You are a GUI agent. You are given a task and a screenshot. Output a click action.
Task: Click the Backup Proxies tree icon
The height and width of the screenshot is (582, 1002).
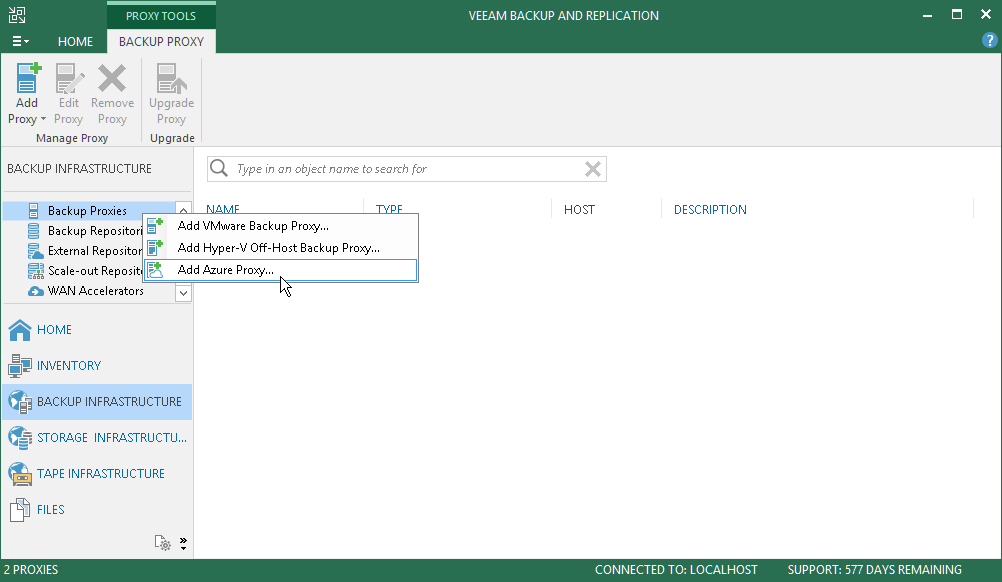pos(34,211)
